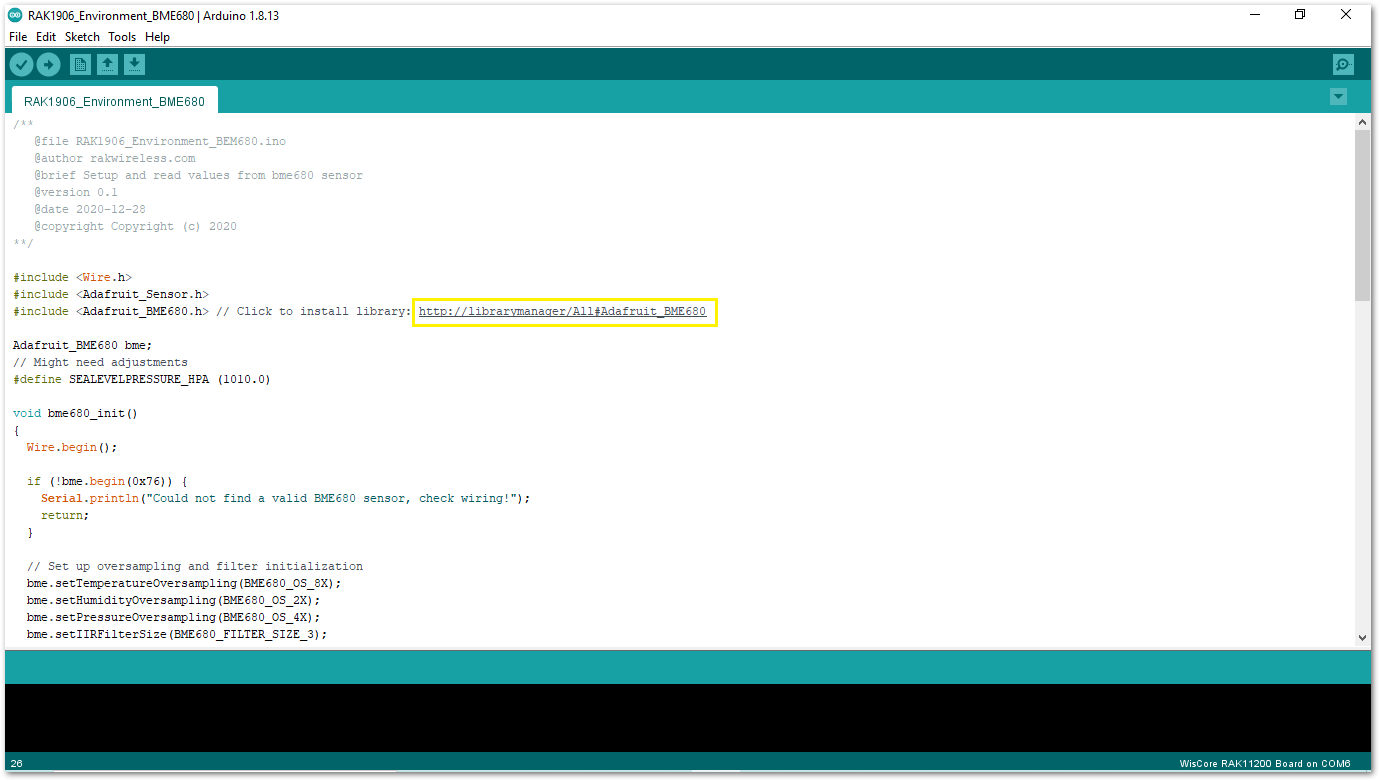The height and width of the screenshot is (781, 1380).
Task: Click the '@brief Setup and read values' comment line
Action: 198,175
